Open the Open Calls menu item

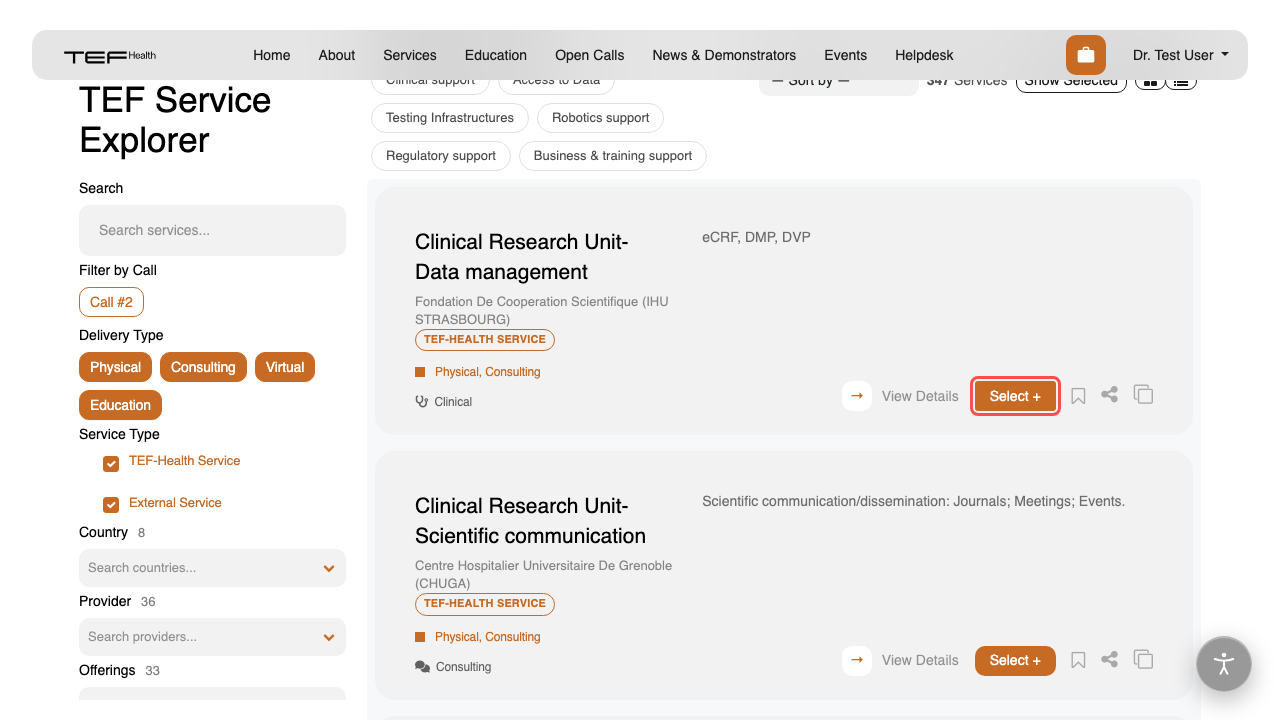[x=590, y=55]
